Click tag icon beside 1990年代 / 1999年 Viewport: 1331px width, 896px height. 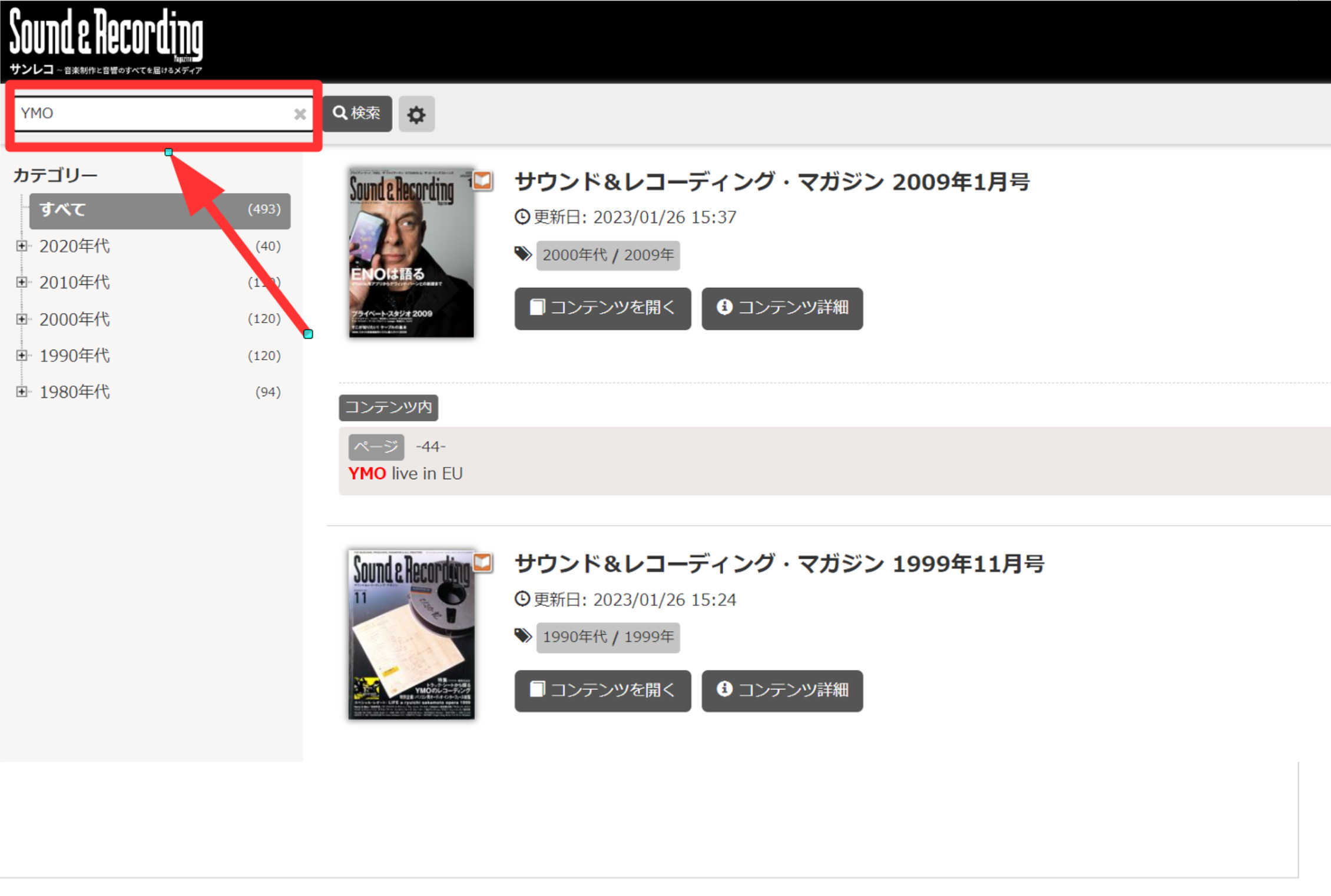click(x=523, y=636)
